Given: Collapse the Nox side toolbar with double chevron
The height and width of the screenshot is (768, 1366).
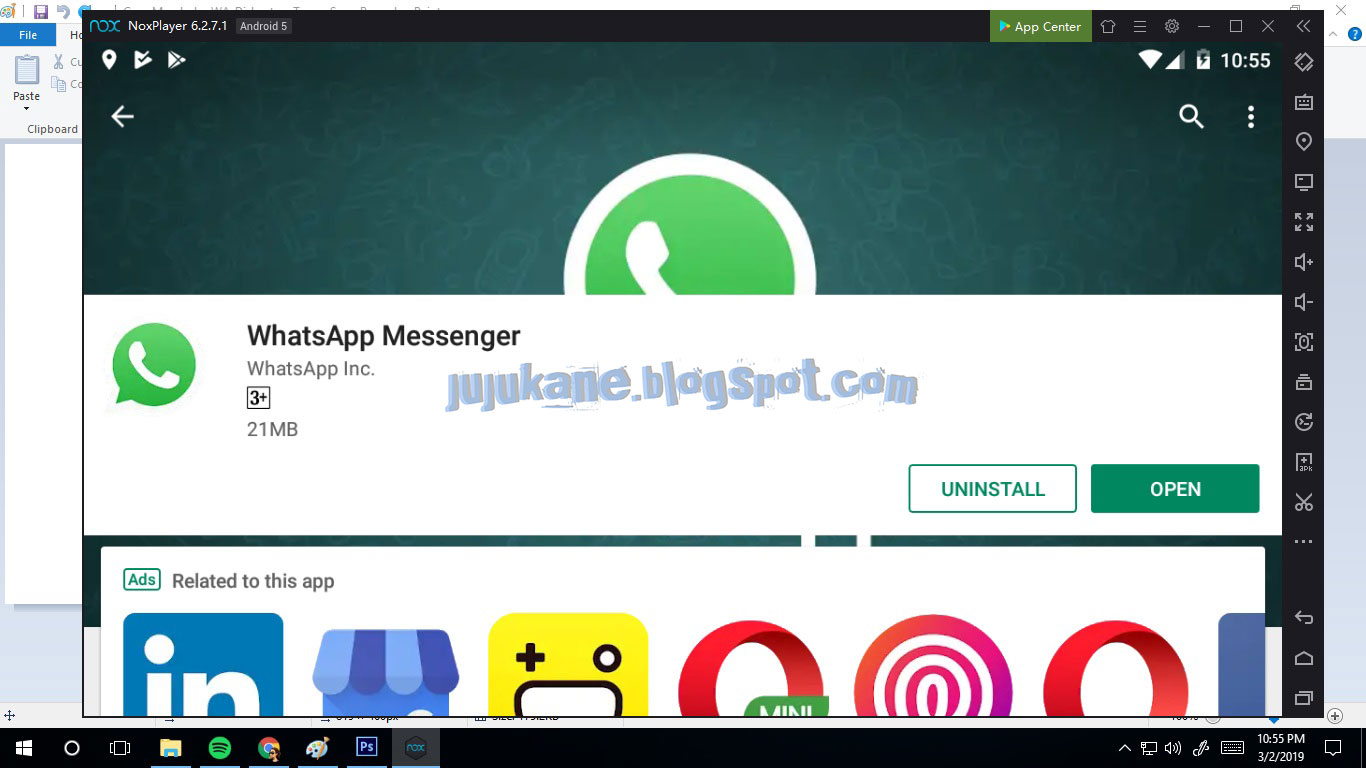Looking at the screenshot, I should (1303, 27).
